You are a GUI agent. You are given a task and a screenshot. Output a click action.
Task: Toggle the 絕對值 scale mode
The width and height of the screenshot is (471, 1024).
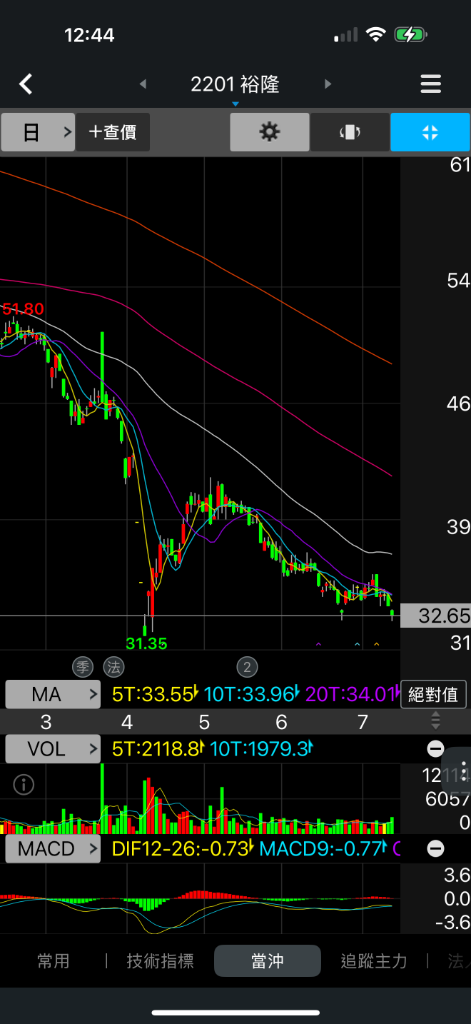(433, 694)
